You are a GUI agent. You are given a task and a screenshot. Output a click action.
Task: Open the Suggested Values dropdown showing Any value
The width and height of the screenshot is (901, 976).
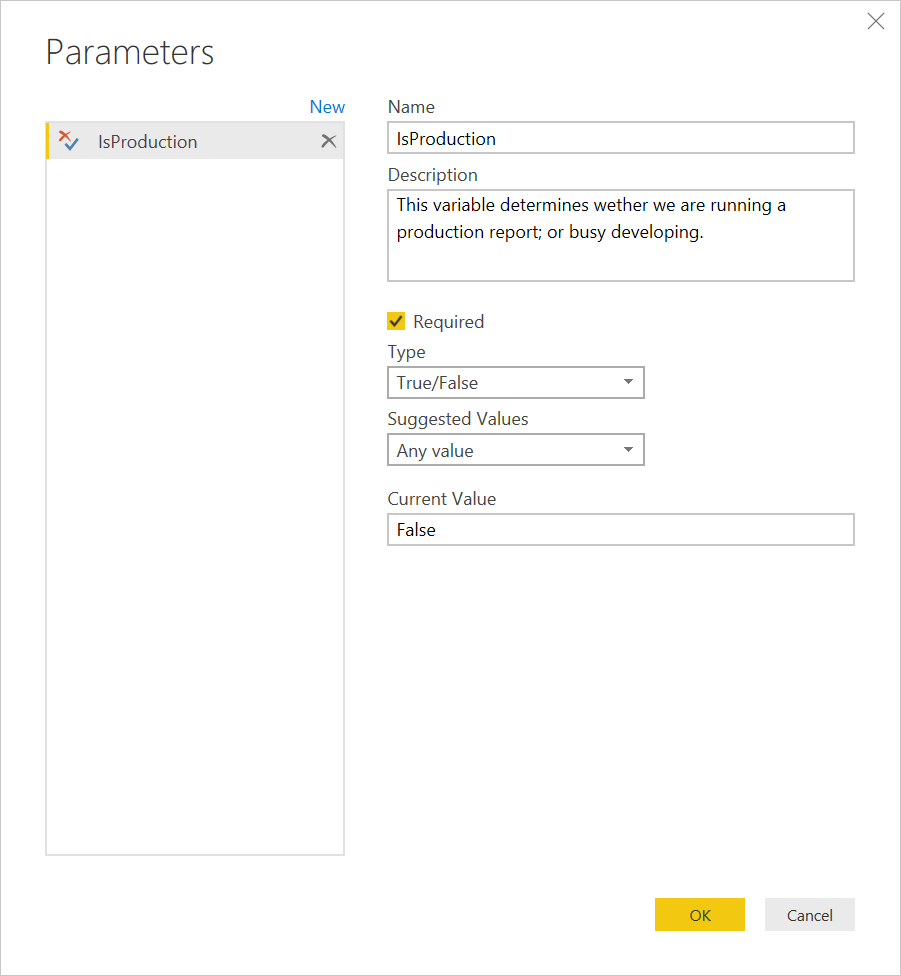coord(516,450)
